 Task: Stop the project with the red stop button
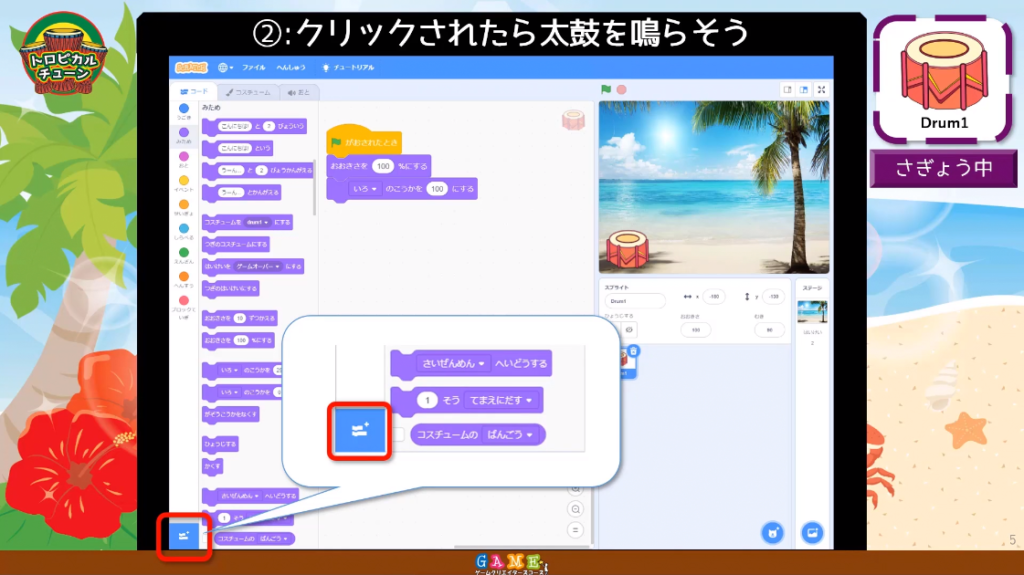point(622,90)
